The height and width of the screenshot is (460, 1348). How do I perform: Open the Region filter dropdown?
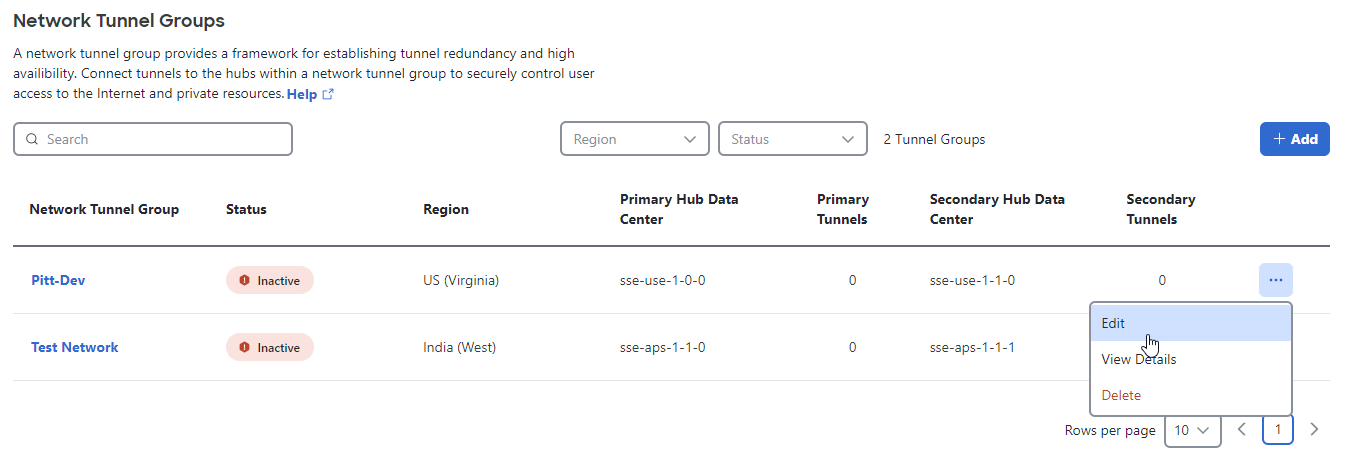[x=635, y=139]
